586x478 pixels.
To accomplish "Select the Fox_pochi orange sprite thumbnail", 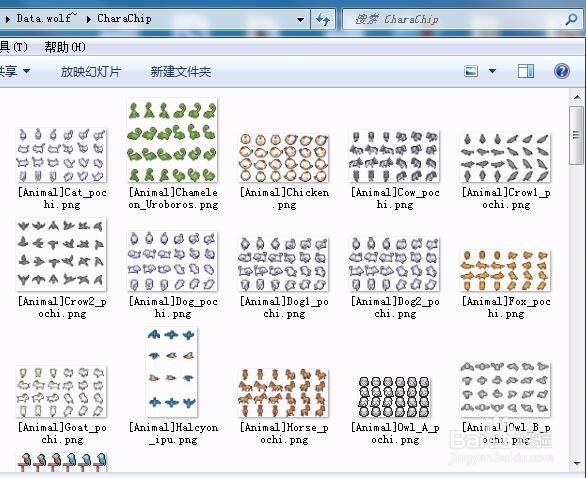I will (x=505, y=271).
